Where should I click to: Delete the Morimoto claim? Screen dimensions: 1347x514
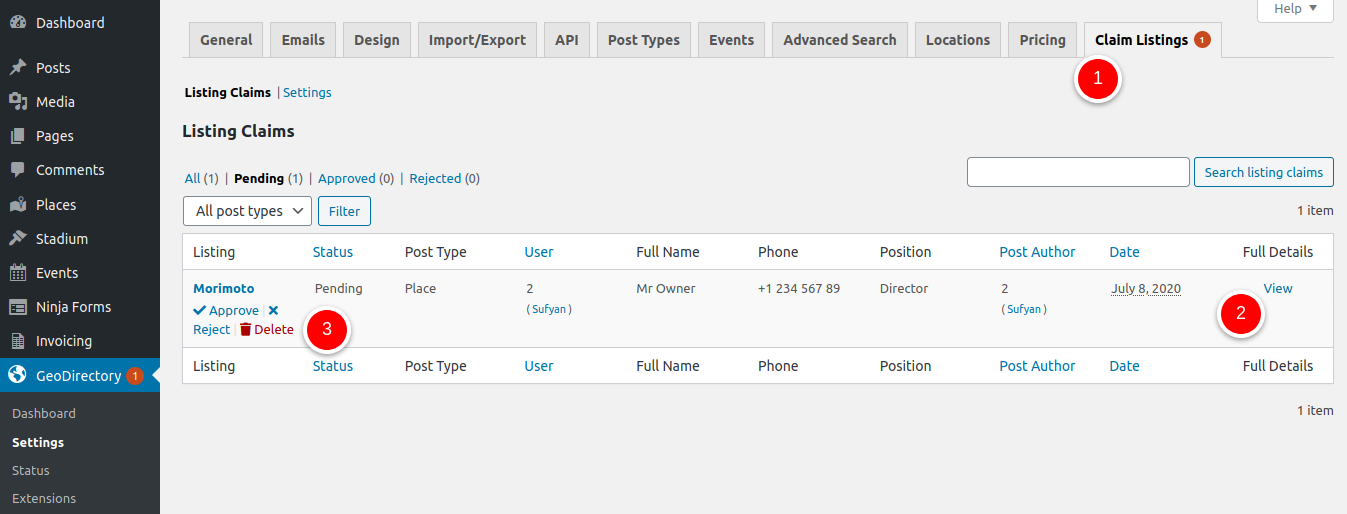coord(267,329)
